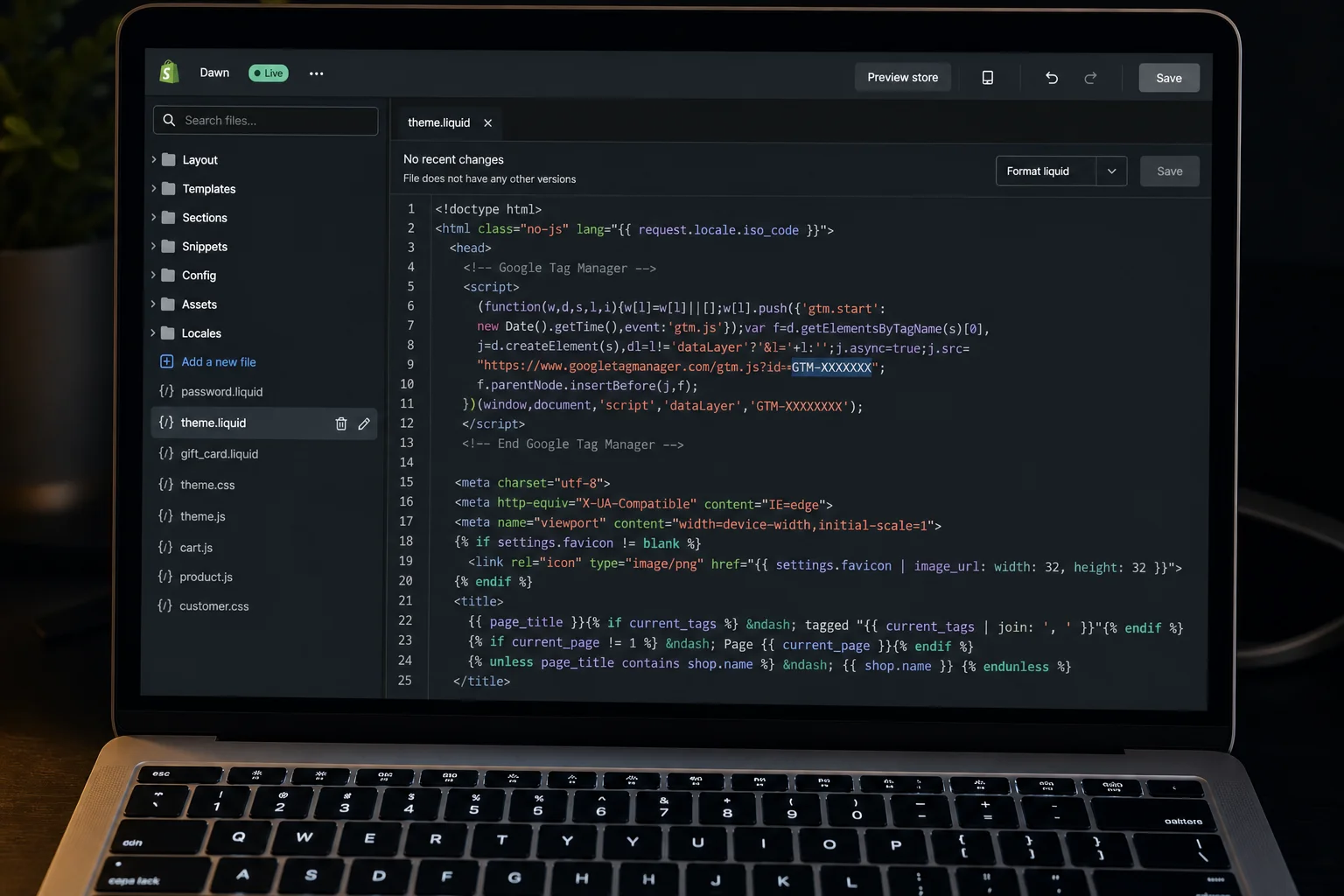Viewport: 1344px width, 896px height.
Task: Click the Assets folder icon
Action: pos(169,304)
